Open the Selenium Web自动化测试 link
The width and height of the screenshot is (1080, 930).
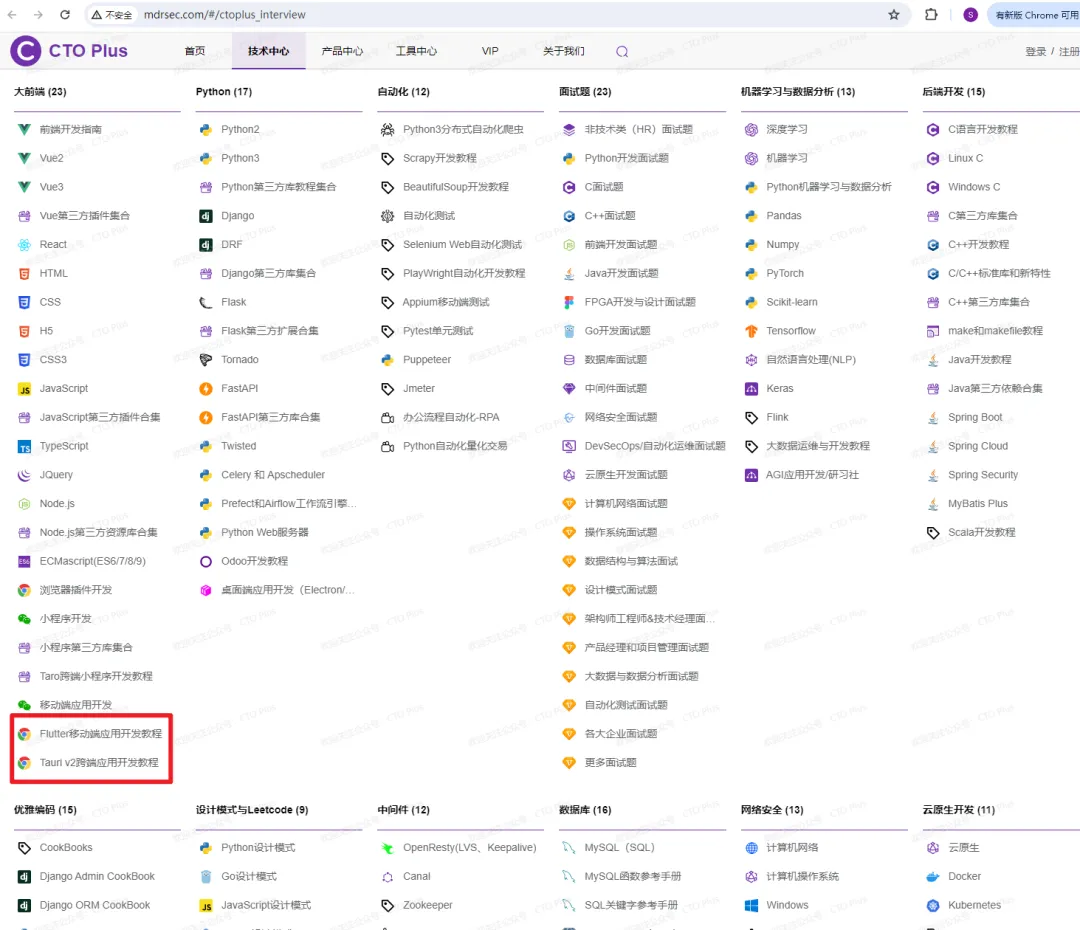pos(463,245)
